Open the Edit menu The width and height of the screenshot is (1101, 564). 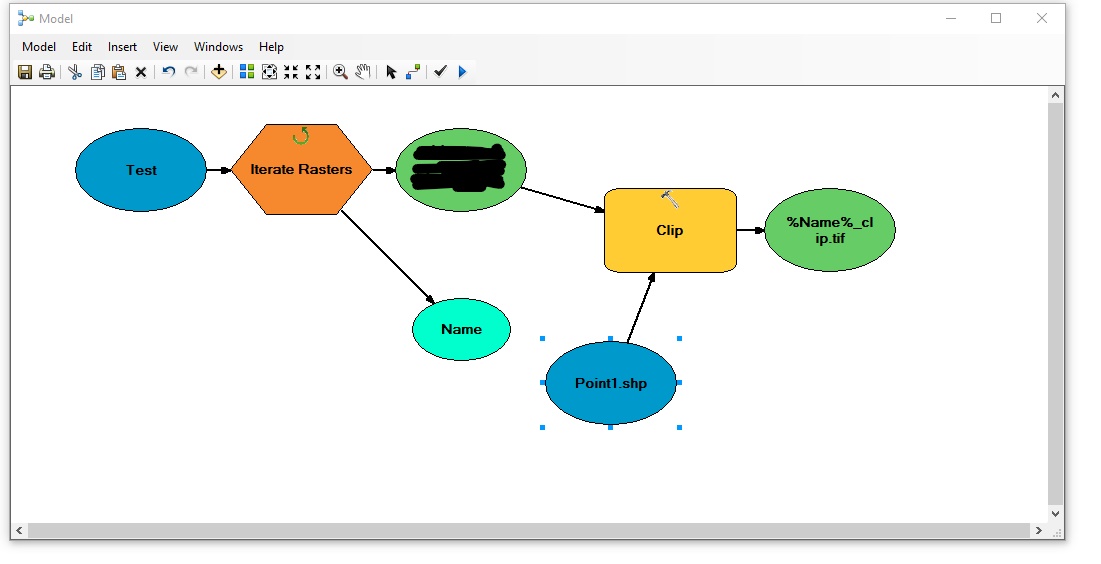tap(81, 47)
